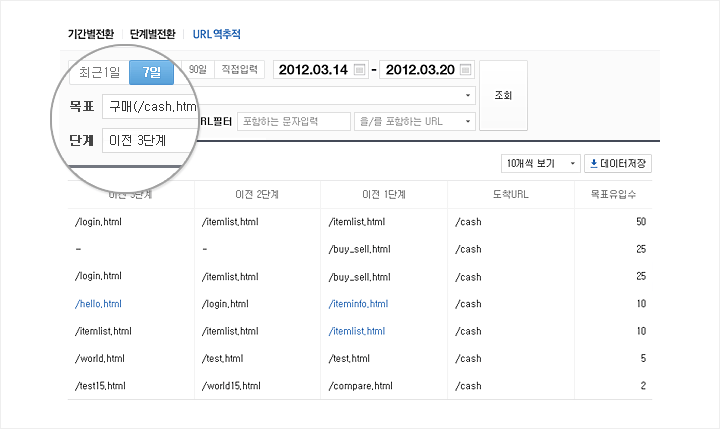
Task: Open end date calendar icon
Action: [x=465, y=70]
